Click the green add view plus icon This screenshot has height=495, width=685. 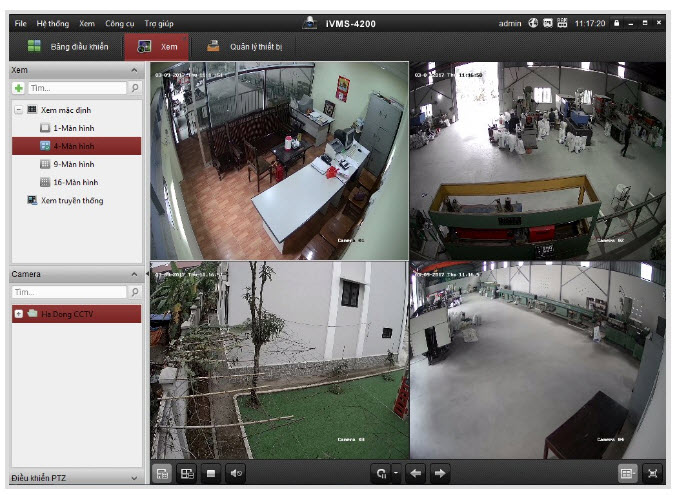click(19, 89)
